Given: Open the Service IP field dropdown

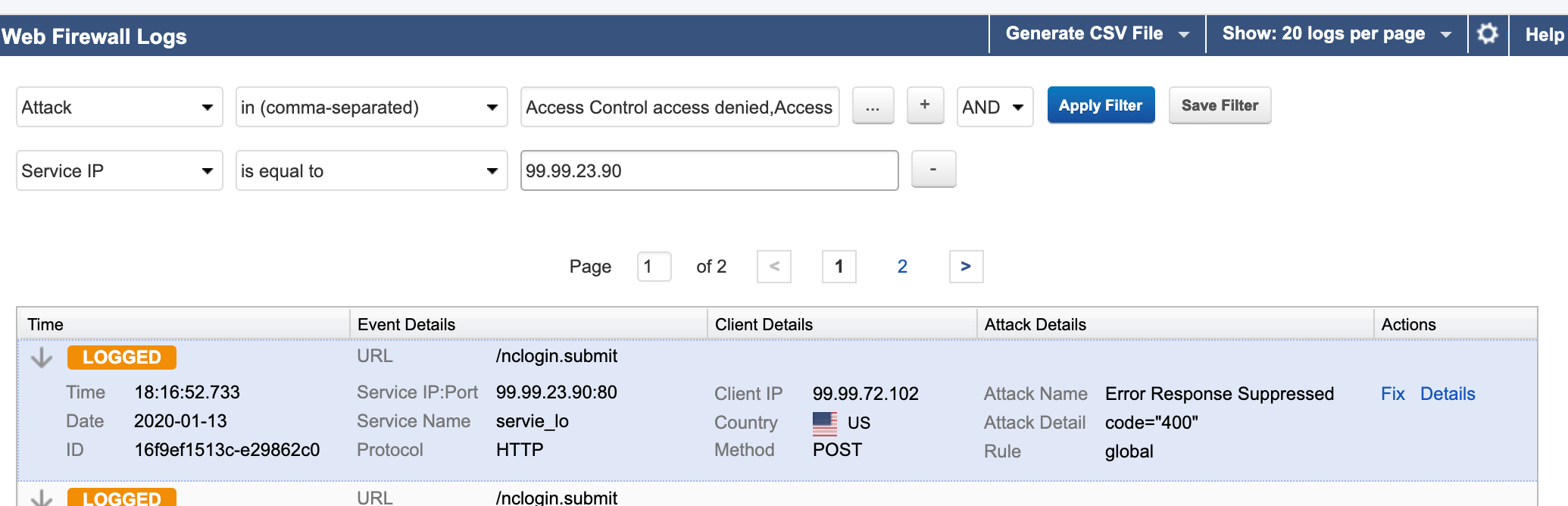Looking at the screenshot, I should [x=119, y=171].
